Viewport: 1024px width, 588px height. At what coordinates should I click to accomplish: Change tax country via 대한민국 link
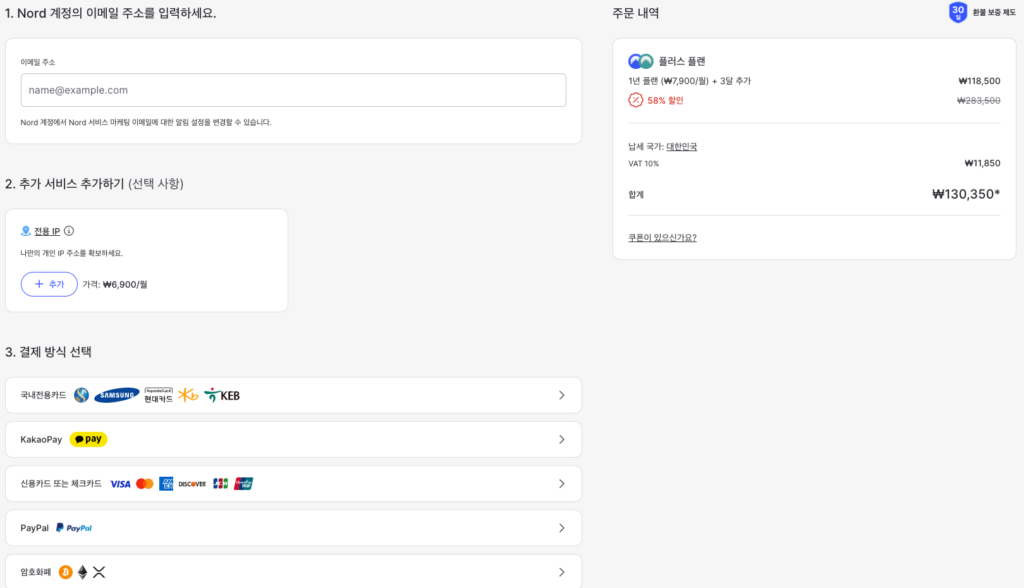pyautogui.click(x=681, y=146)
